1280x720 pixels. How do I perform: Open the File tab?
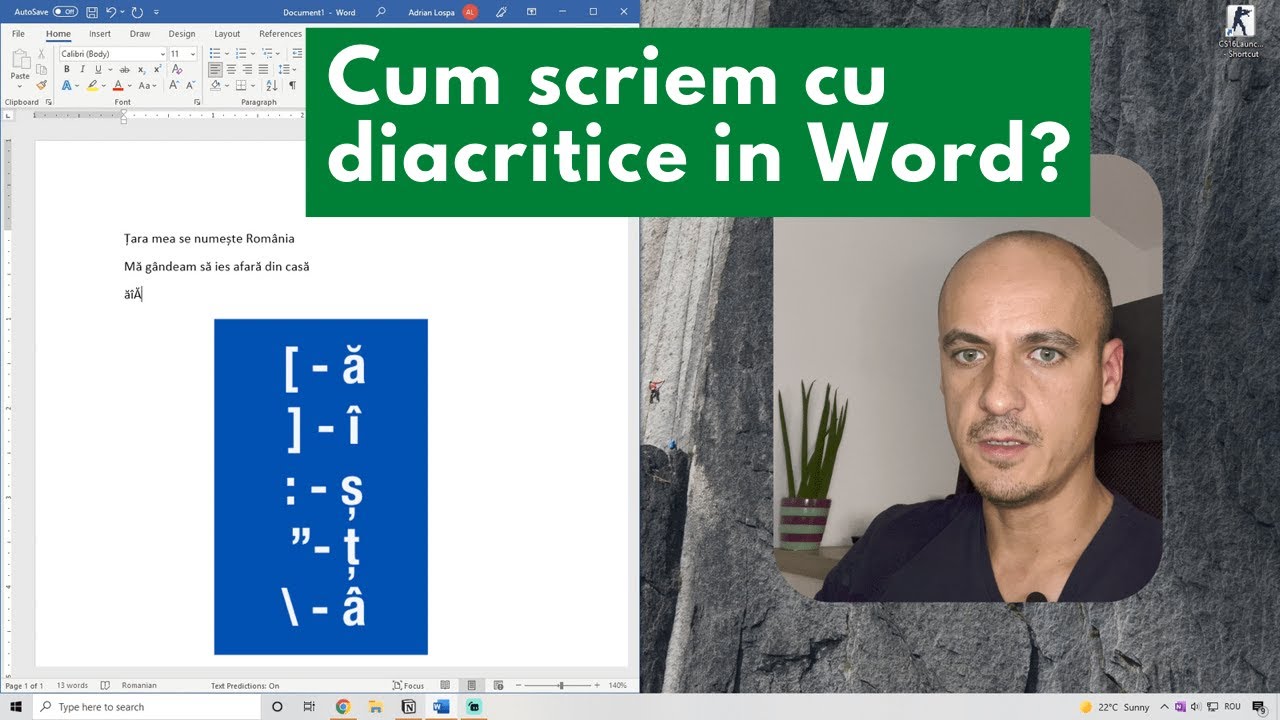pyautogui.click(x=18, y=34)
